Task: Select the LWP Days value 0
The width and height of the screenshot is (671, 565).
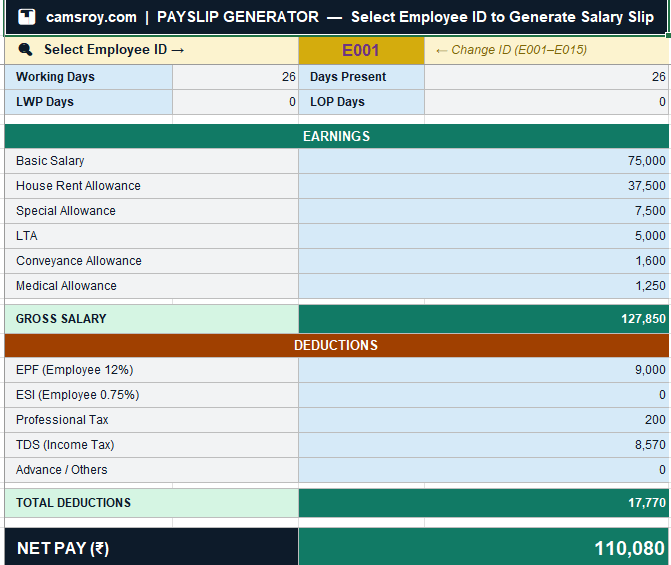Action: (x=235, y=102)
